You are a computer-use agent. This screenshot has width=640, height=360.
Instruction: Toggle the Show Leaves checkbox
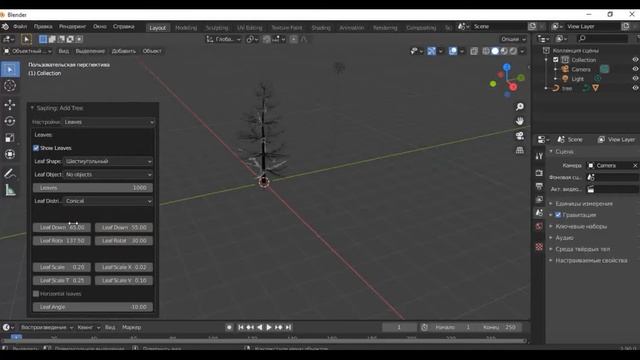(x=36, y=148)
